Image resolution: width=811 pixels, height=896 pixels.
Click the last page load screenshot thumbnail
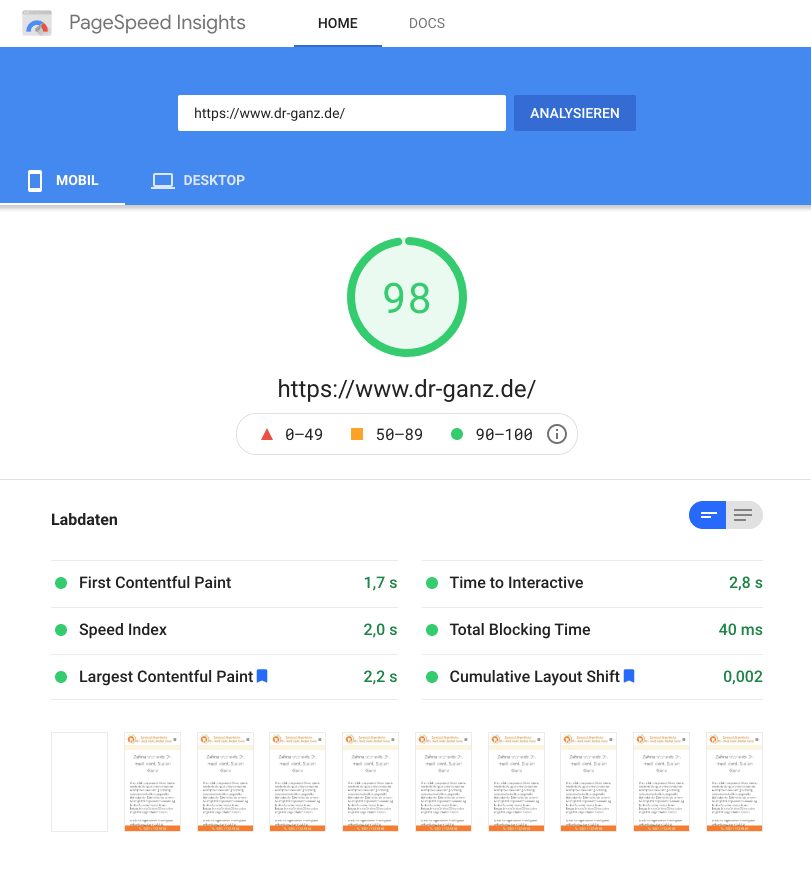coord(734,781)
